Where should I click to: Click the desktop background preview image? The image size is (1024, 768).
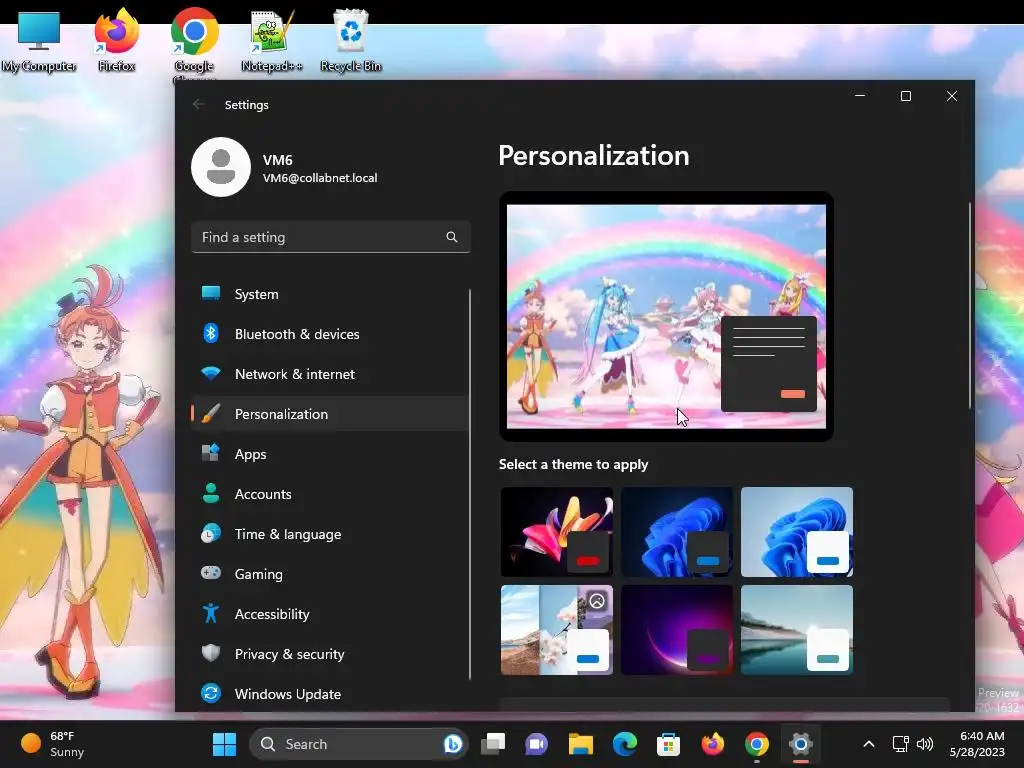click(x=666, y=316)
